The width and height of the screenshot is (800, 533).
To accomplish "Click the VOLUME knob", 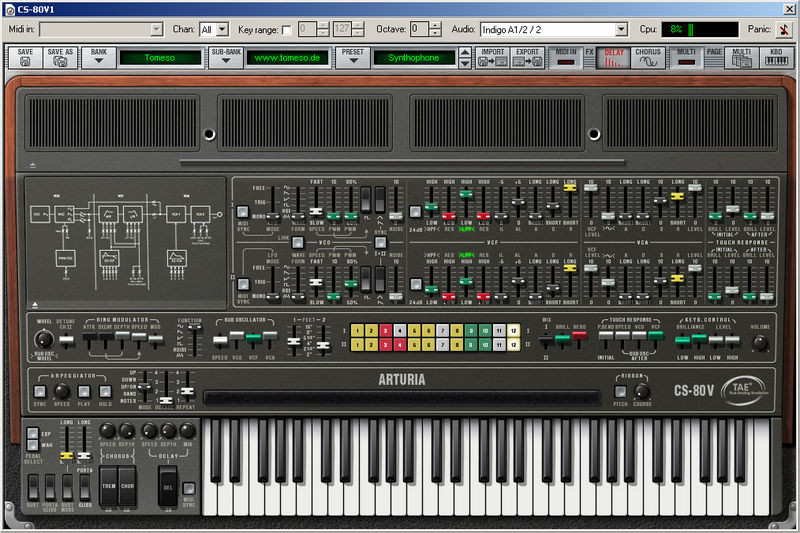I will pos(760,342).
